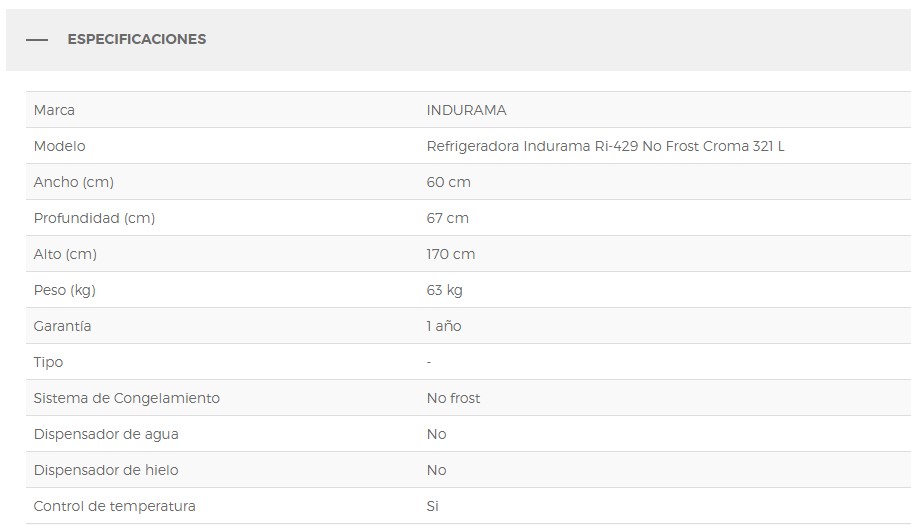The width and height of the screenshot is (911, 525).
Task: Collapse the Especificaciones section dash icon
Action: (37, 40)
